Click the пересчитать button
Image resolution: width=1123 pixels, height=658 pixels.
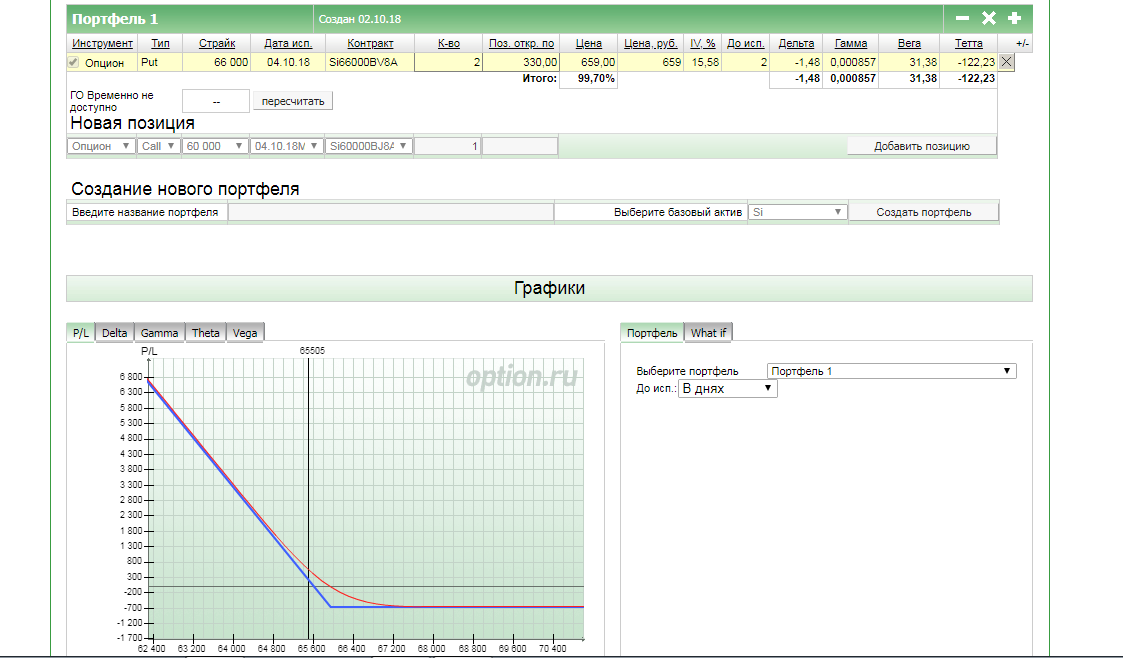pyautogui.click(x=293, y=101)
